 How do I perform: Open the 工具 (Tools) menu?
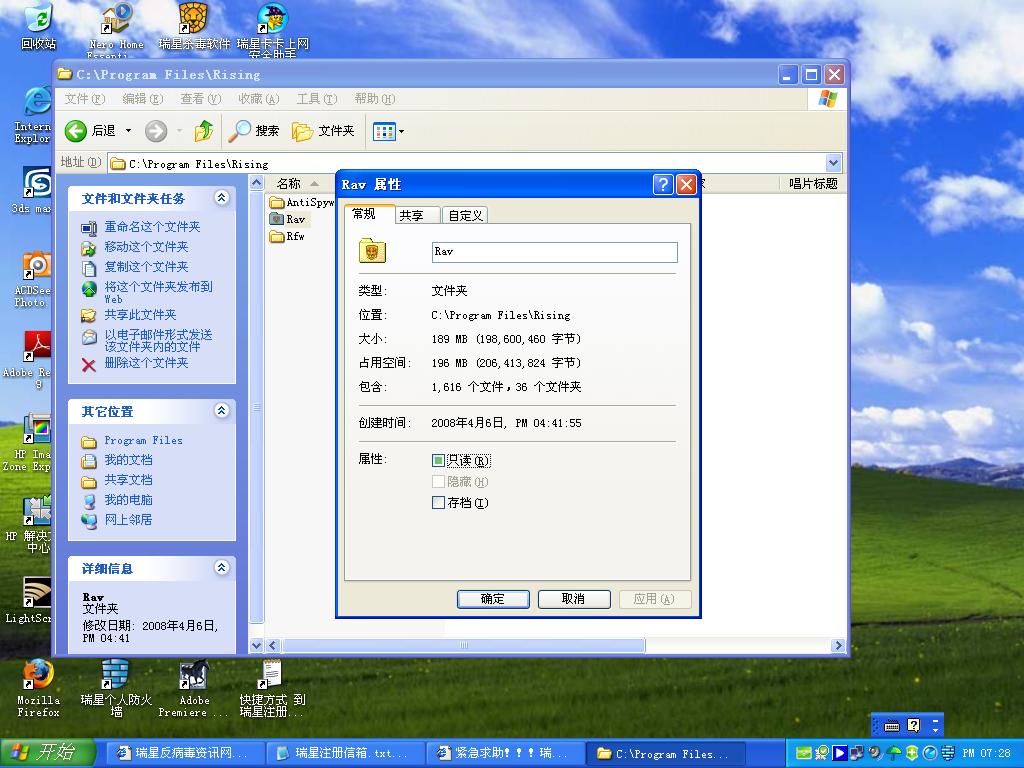tap(317, 99)
